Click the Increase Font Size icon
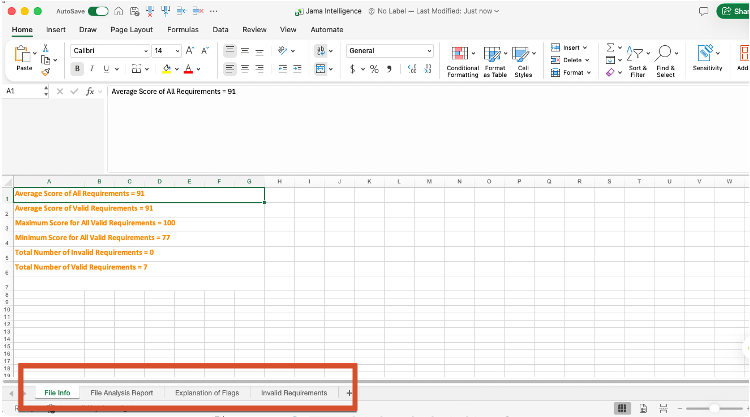The width and height of the screenshot is (750, 417). [x=190, y=50]
